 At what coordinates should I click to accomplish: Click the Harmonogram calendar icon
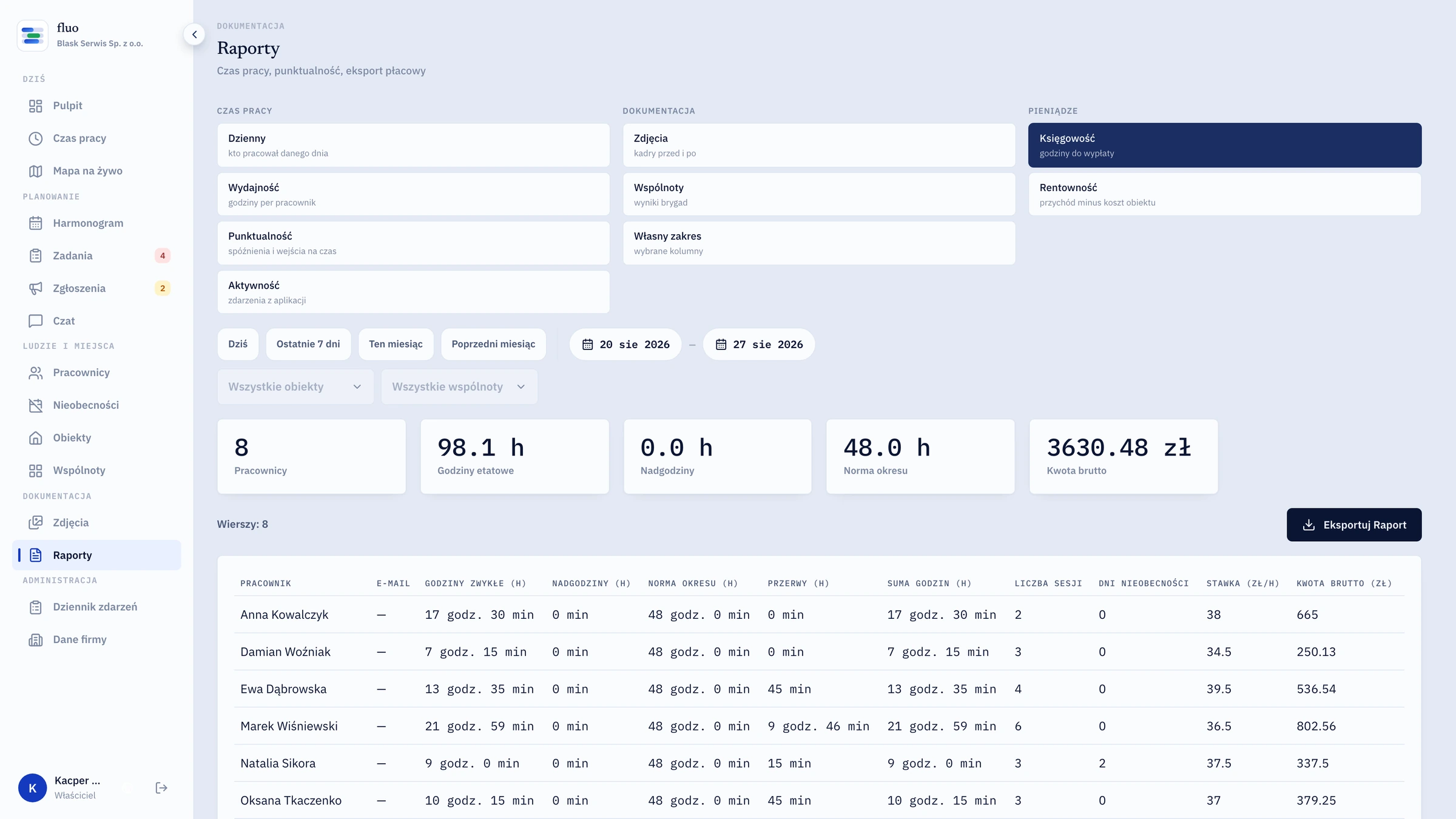36,224
